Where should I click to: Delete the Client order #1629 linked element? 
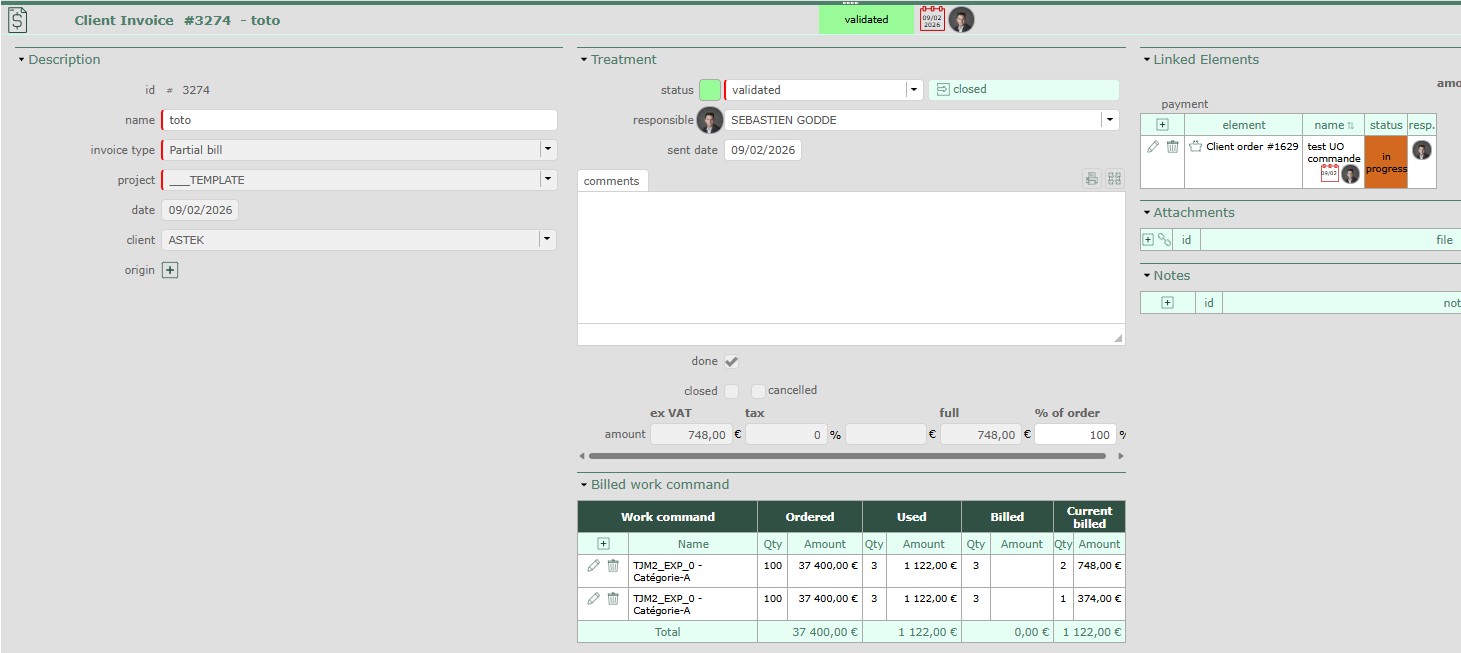click(1172, 147)
